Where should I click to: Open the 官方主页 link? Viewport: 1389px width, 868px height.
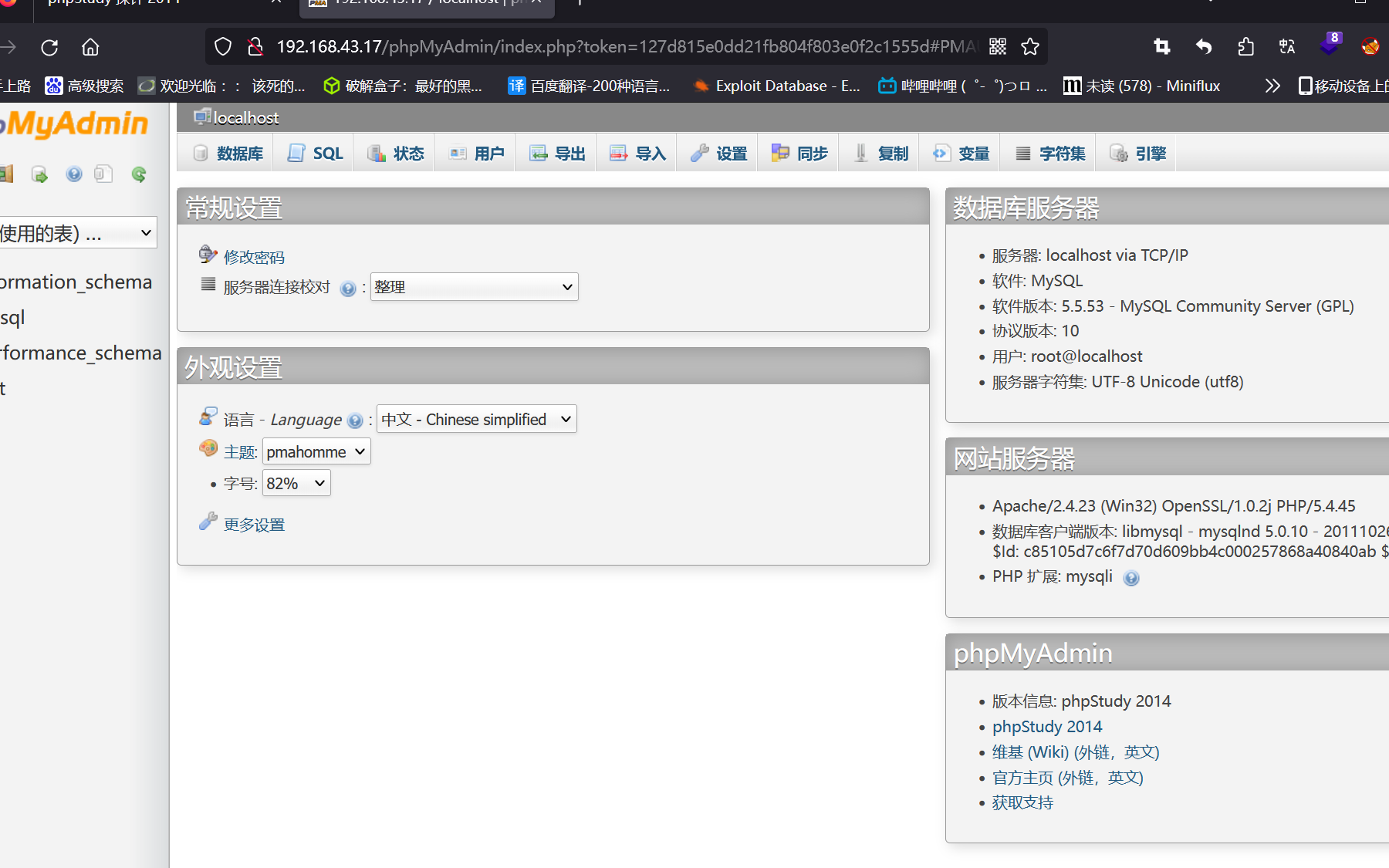1068,778
